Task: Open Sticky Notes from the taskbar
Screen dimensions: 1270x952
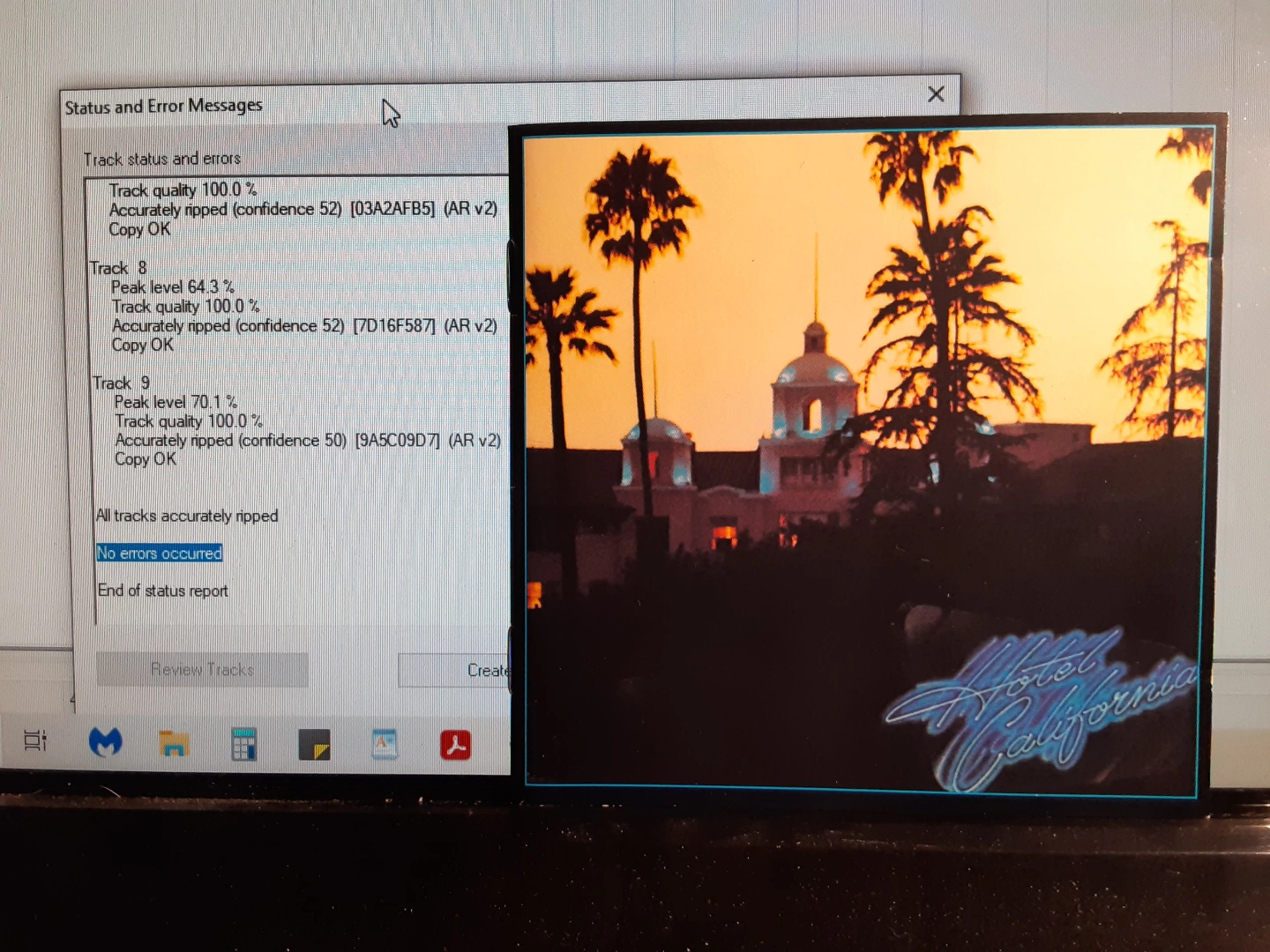Action: pos(314,745)
